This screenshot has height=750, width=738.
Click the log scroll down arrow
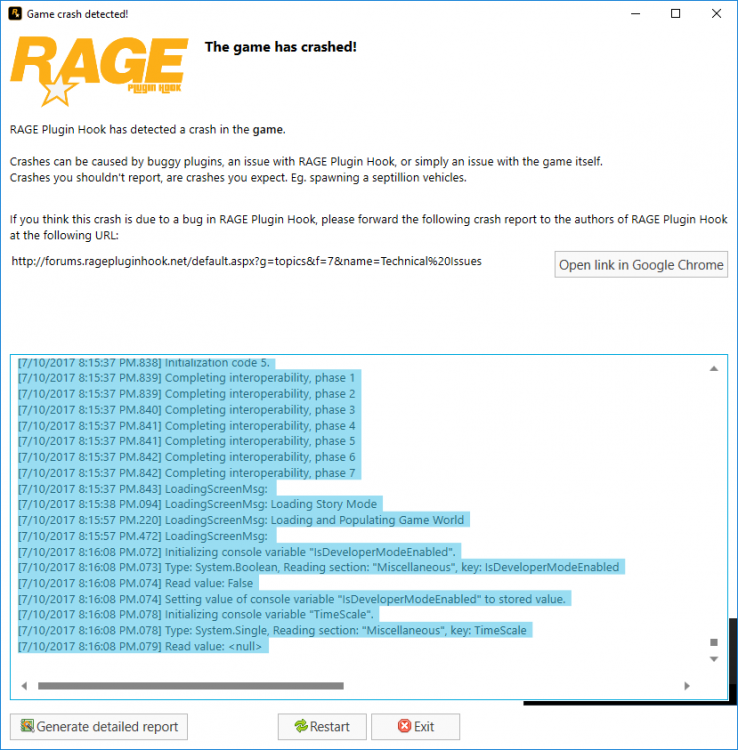pyautogui.click(x=714, y=659)
